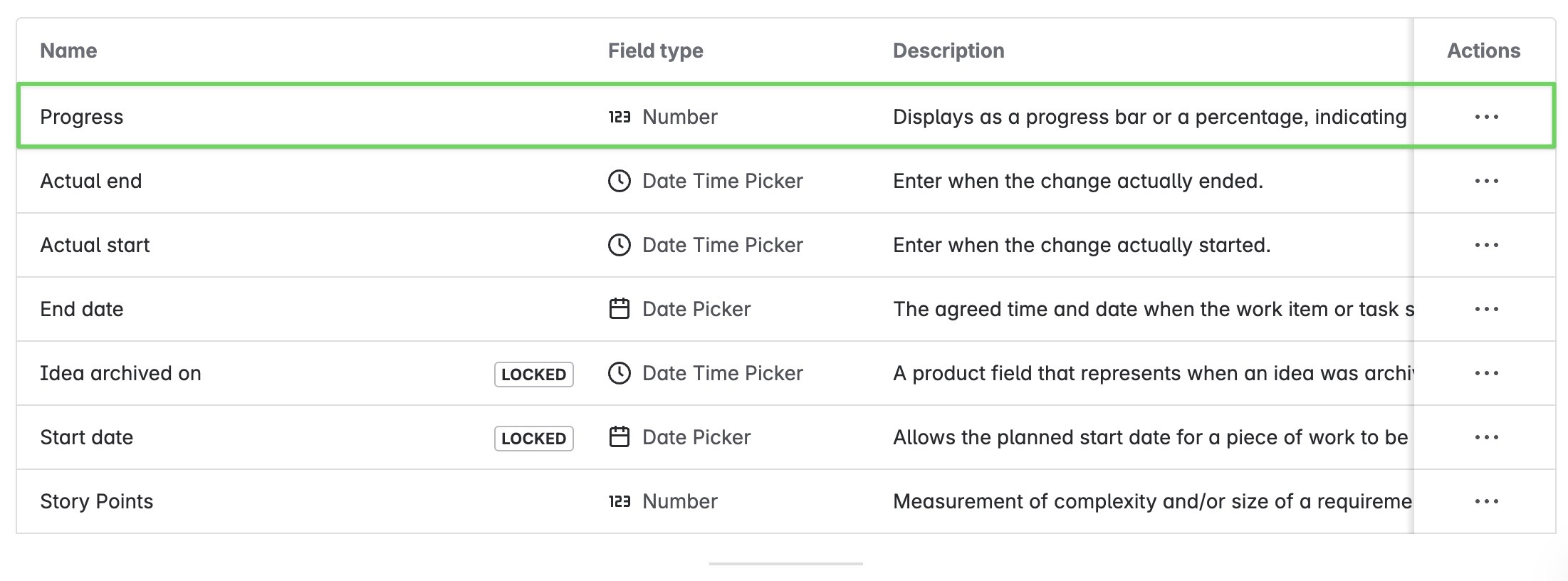Select the Story Points field name

[96, 501]
